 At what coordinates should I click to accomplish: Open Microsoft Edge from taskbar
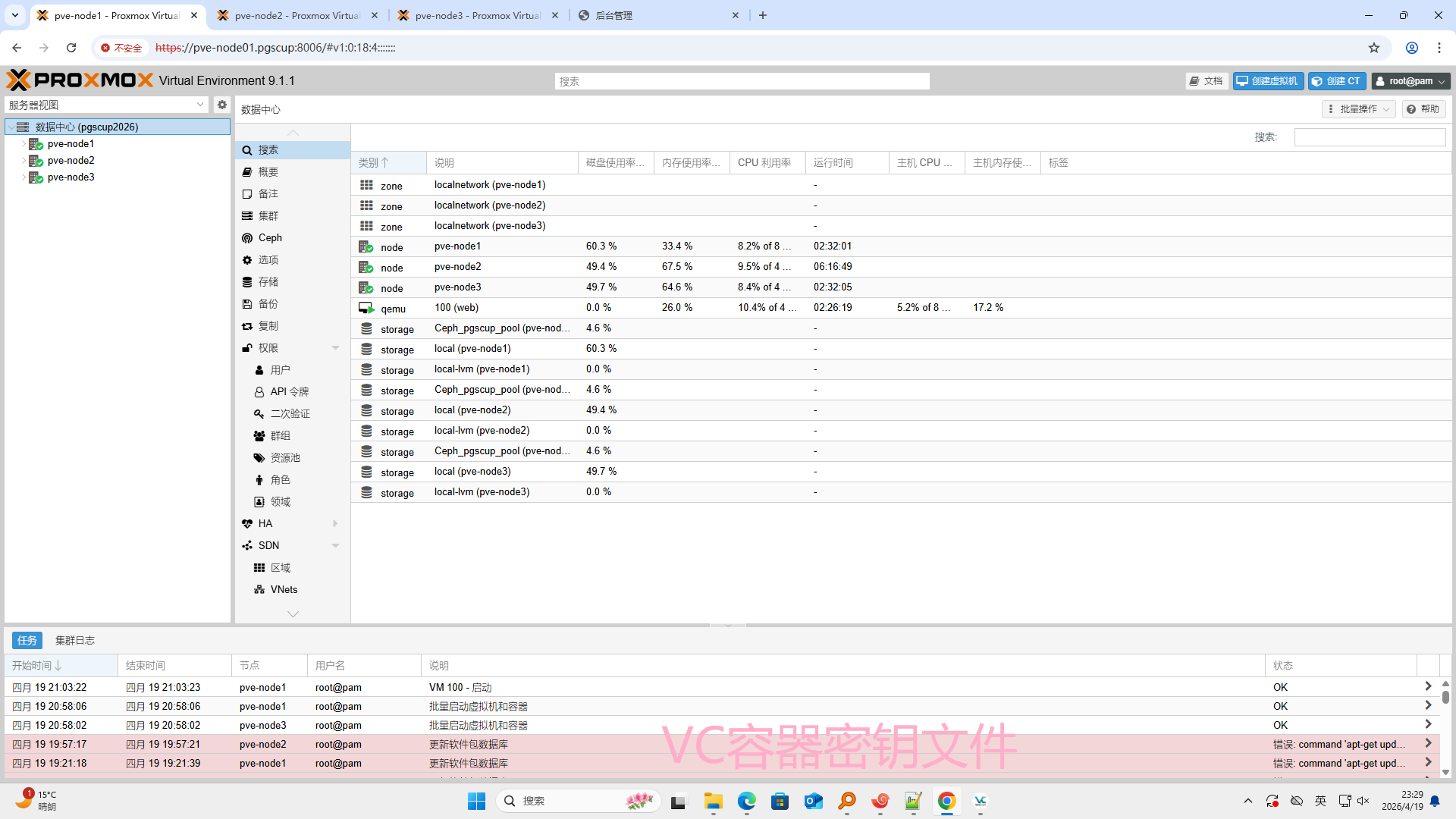[x=747, y=801]
